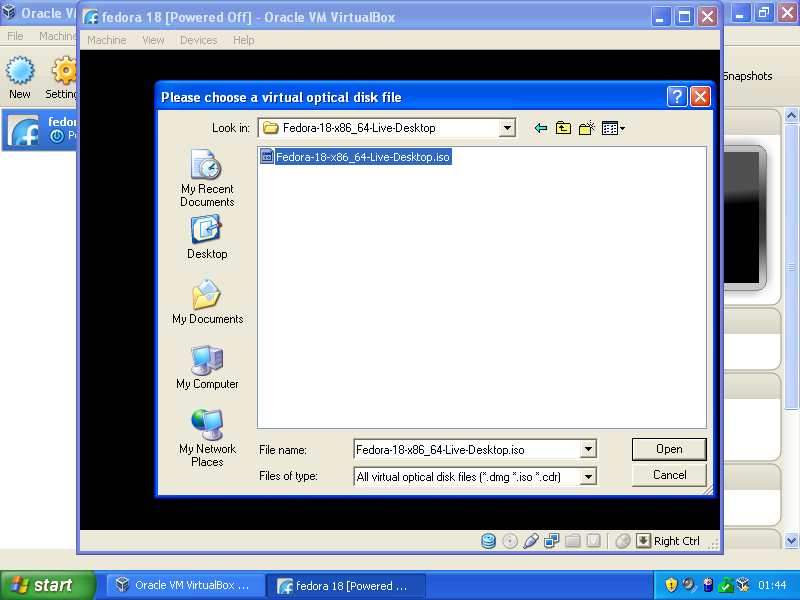Open My Computer location
Image resolution: width=800 pixels, height=600 pixels.
pyautogui.click(x=207, y=367)
